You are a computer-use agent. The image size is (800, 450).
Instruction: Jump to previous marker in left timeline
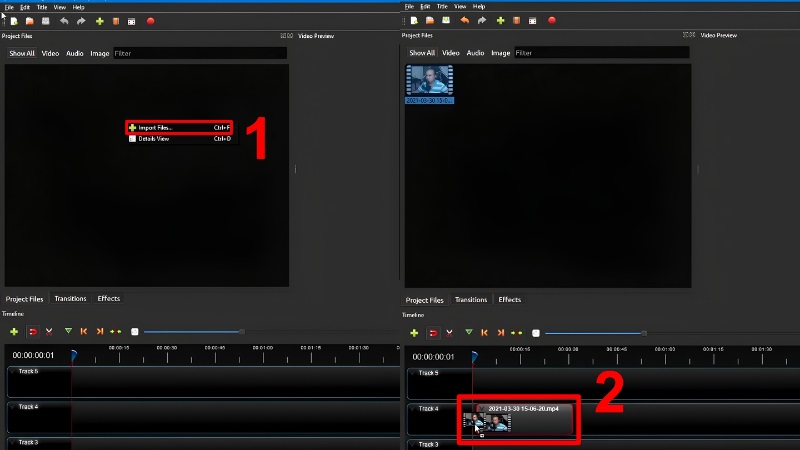point(84,332)
